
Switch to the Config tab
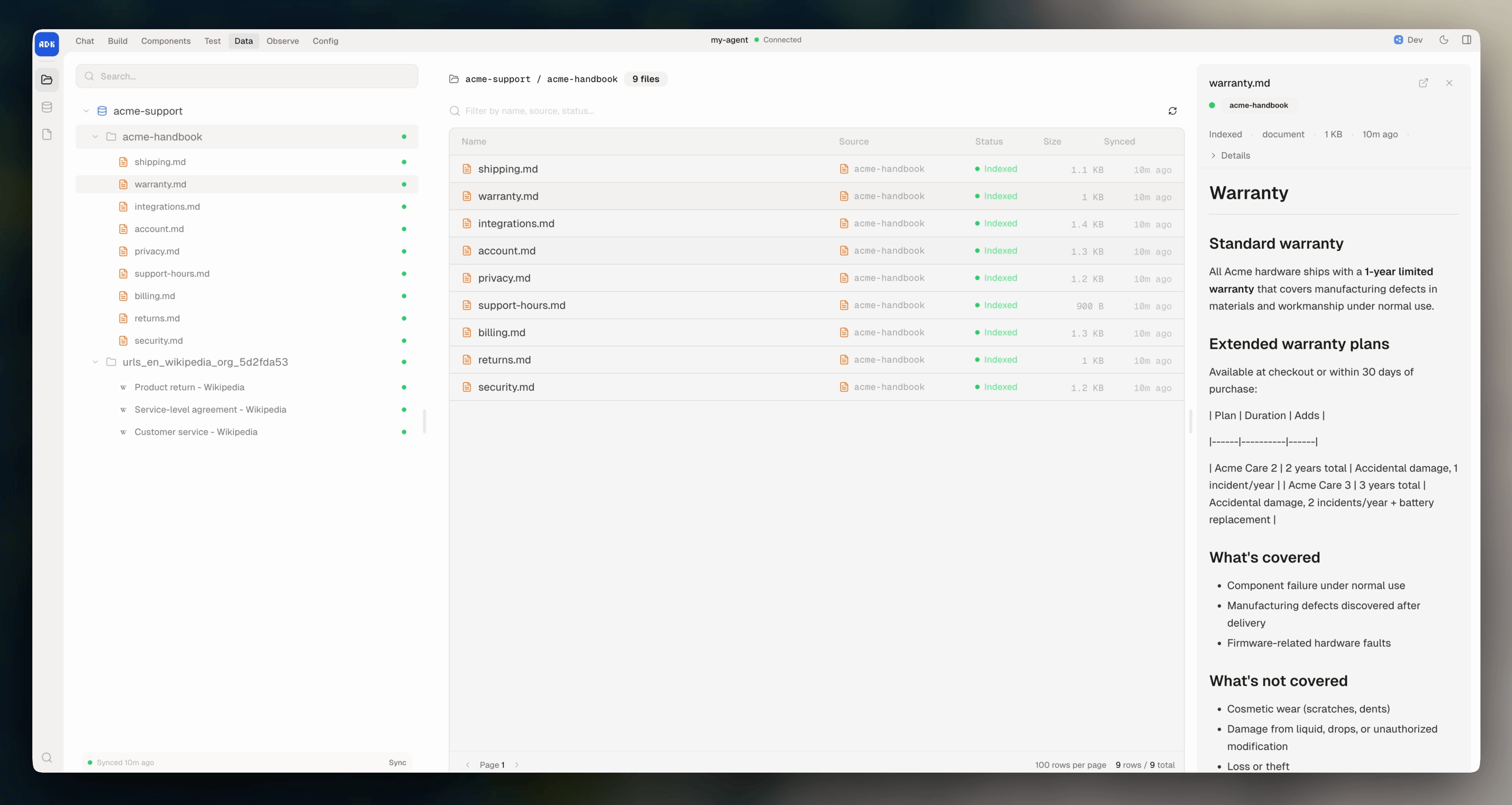pyautogui.click(x=325, y=41)
